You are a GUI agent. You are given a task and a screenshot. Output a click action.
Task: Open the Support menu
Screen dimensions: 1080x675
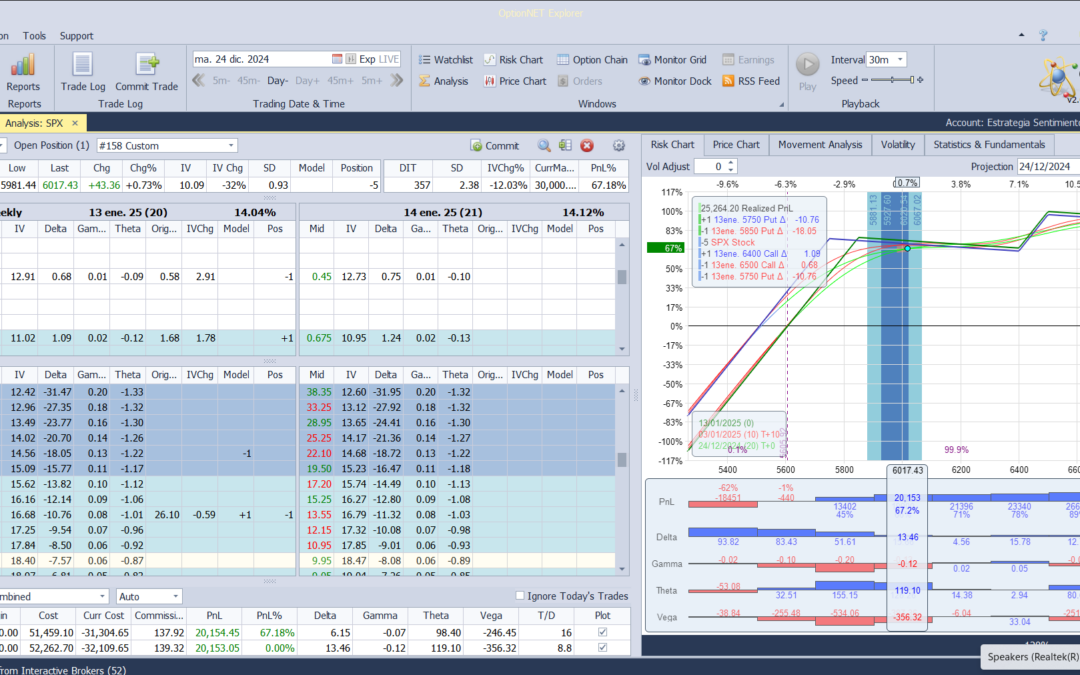click(x=76, y=36)
